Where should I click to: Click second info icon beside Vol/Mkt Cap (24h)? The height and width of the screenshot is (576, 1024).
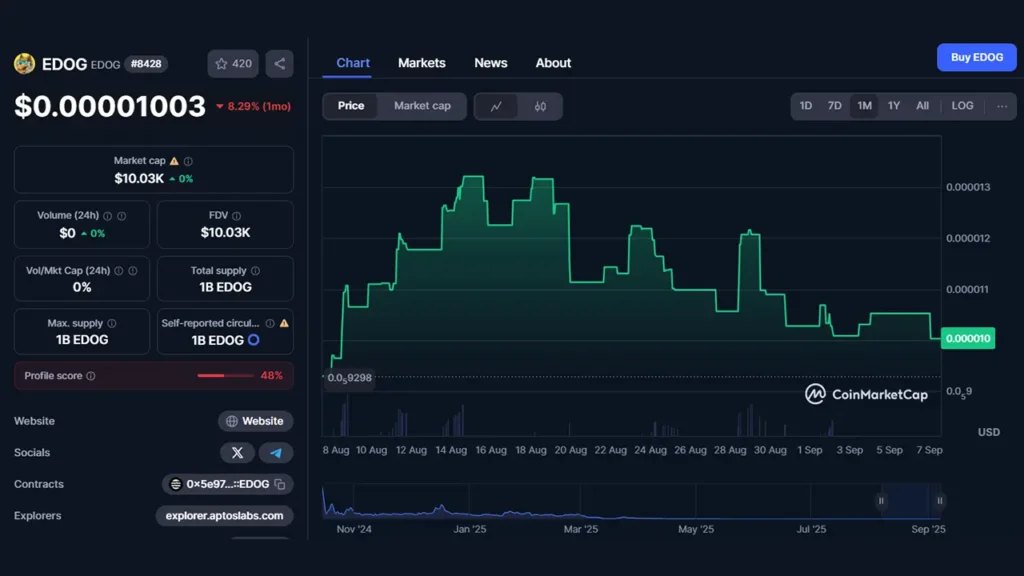133,270
